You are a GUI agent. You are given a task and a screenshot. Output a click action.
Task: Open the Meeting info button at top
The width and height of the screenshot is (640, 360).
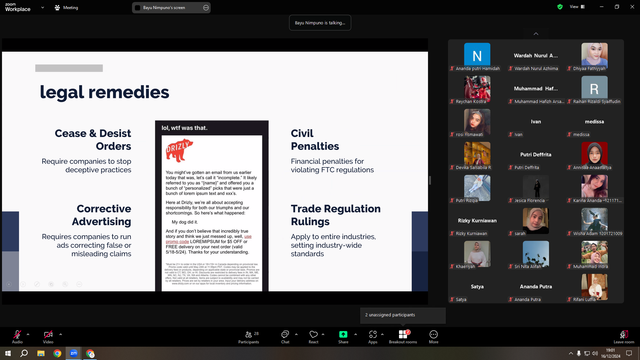[x=66, y=7]
